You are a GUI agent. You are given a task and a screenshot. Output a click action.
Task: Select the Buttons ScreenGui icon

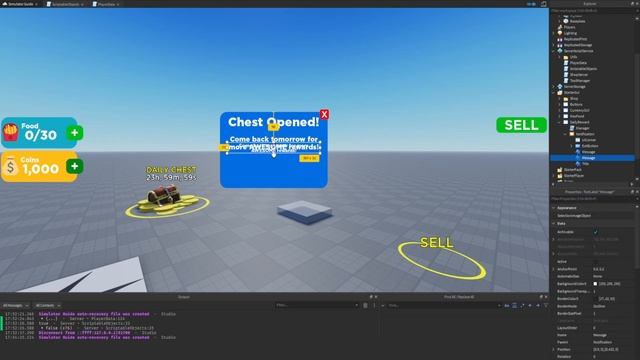(x=566, y=104)
